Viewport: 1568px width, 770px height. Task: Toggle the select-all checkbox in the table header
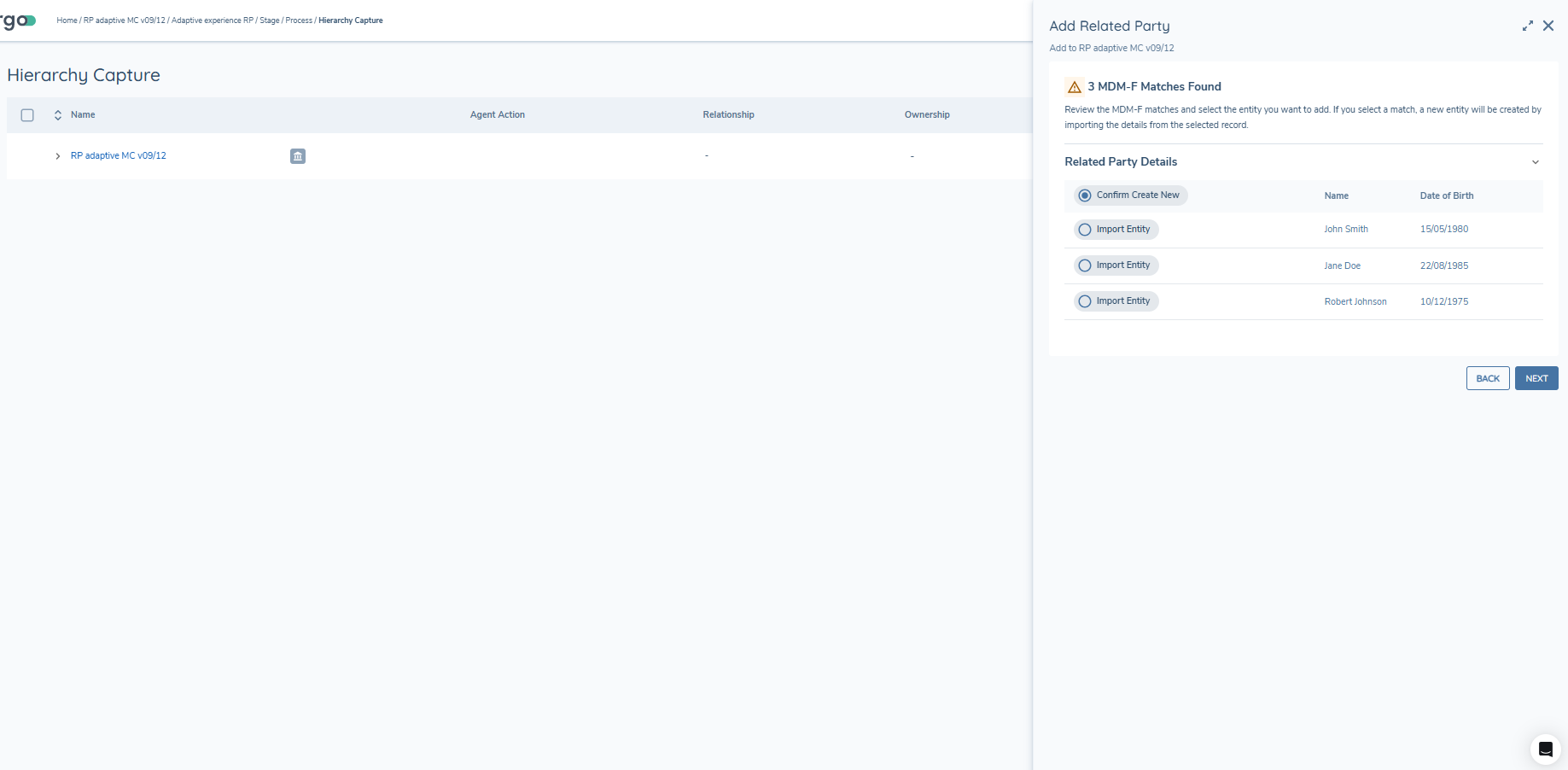pyautogui.click(x=27, y=114)
